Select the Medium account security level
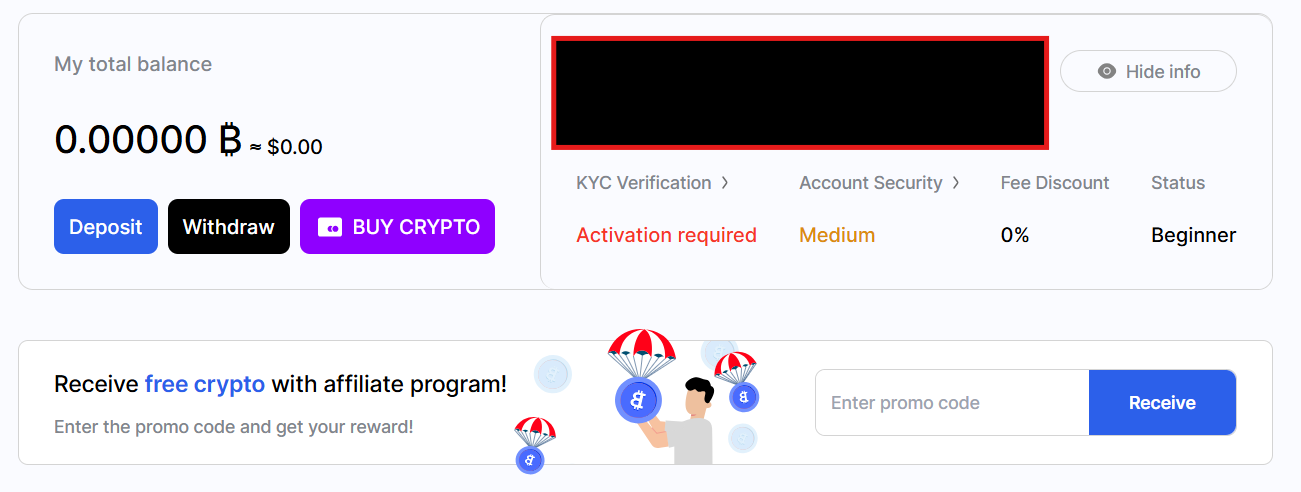Viewport: 1301px width, 492px height. pyautogui.click(x=837, y=235)
